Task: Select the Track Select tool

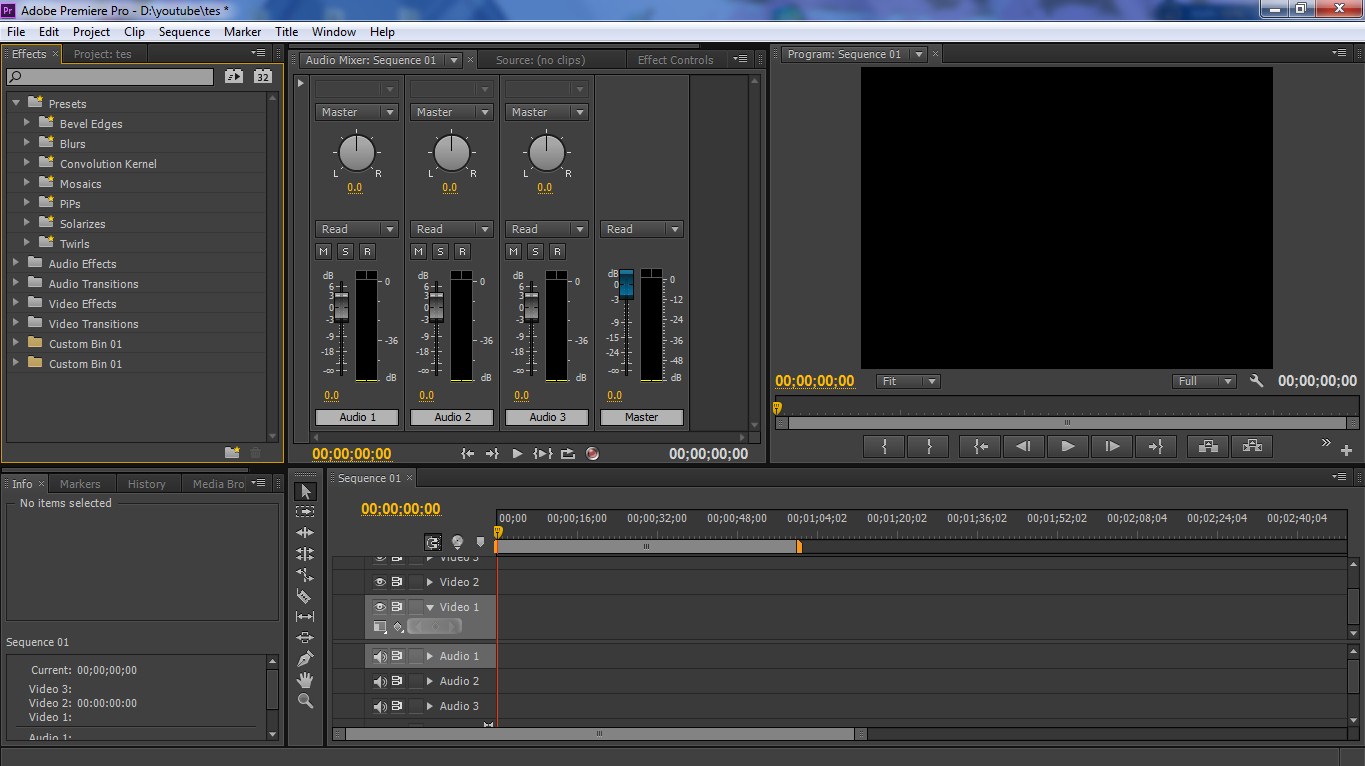Action: pos(305,511)
